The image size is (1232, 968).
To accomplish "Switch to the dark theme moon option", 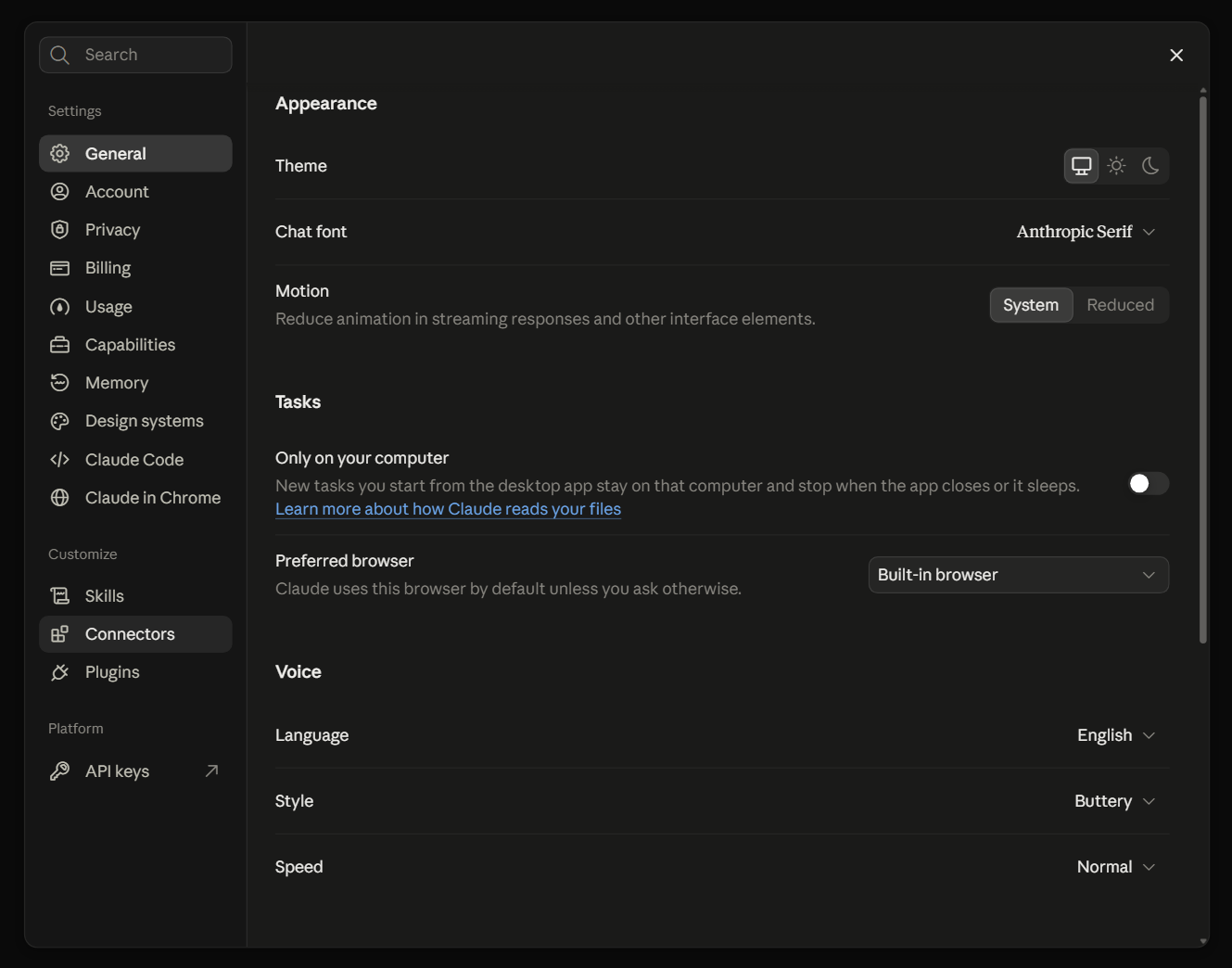I will [x=1150, y=166].
